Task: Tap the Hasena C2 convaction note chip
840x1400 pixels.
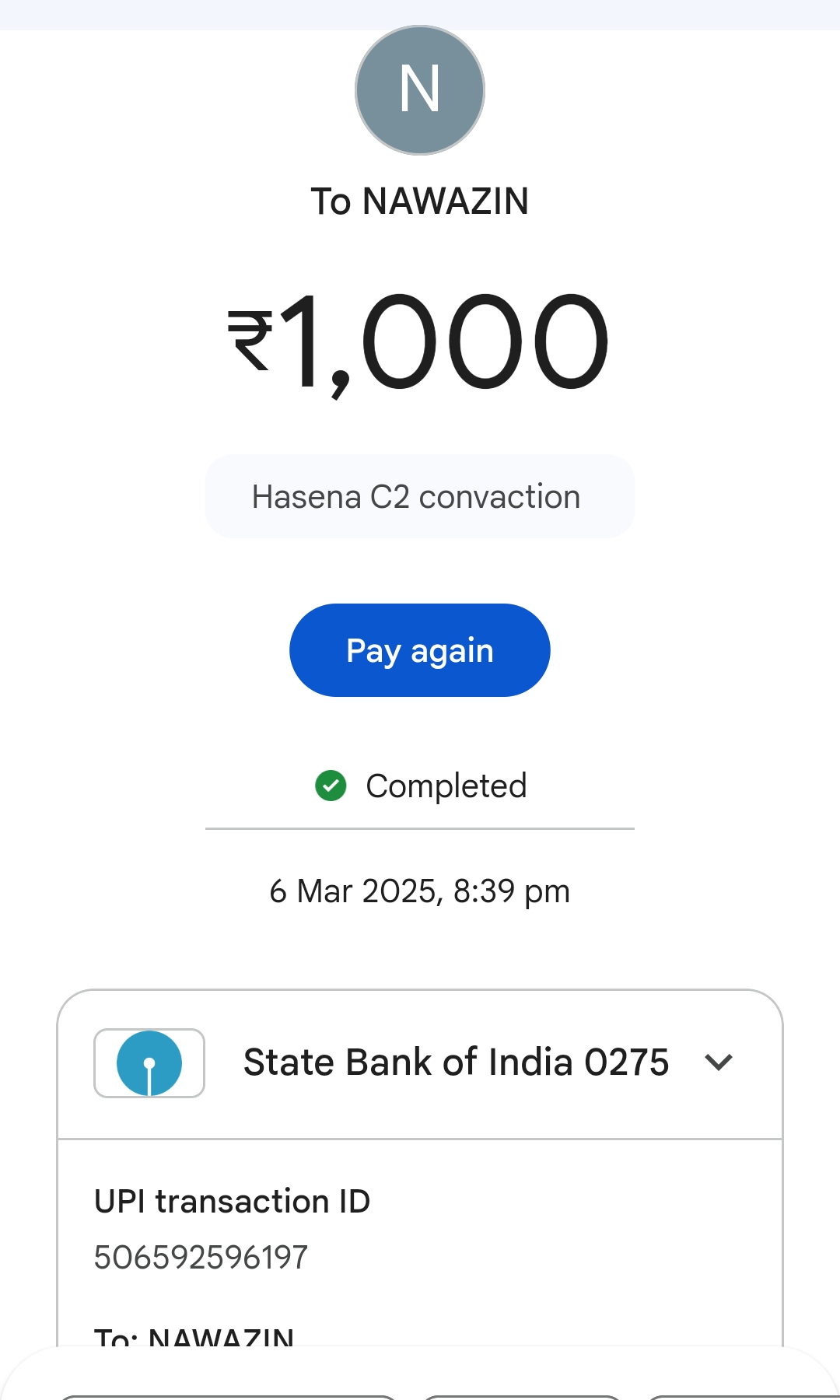Action: [x=420, y=496]
